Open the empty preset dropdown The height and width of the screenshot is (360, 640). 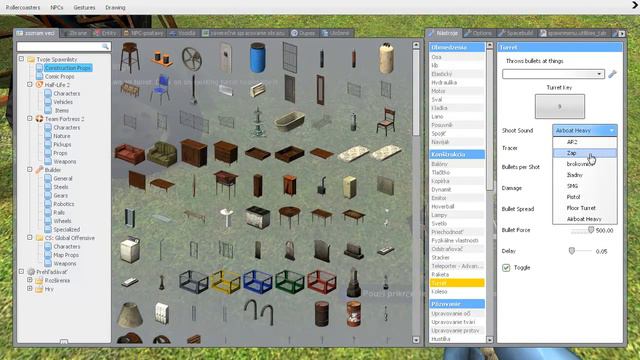[553, 74]
